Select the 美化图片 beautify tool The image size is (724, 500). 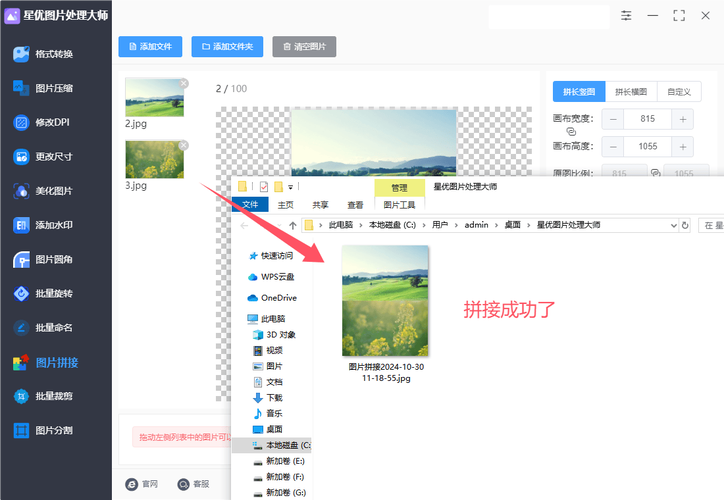coord(44,191)
